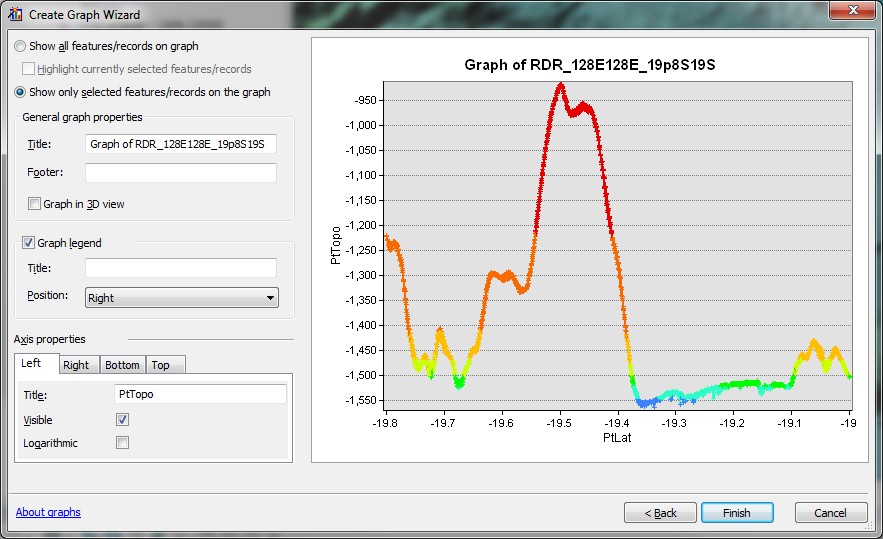Screen dimensions: 883x539
Task: Cancel the graph wizard
Action: (x=831, y=513)
